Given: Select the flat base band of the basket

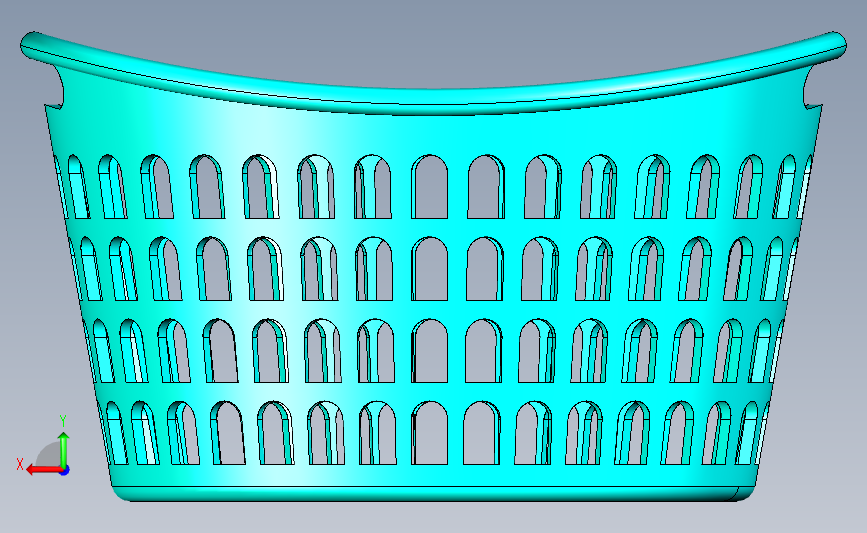Looking at the screenshot, I should (x=434, y=494).
